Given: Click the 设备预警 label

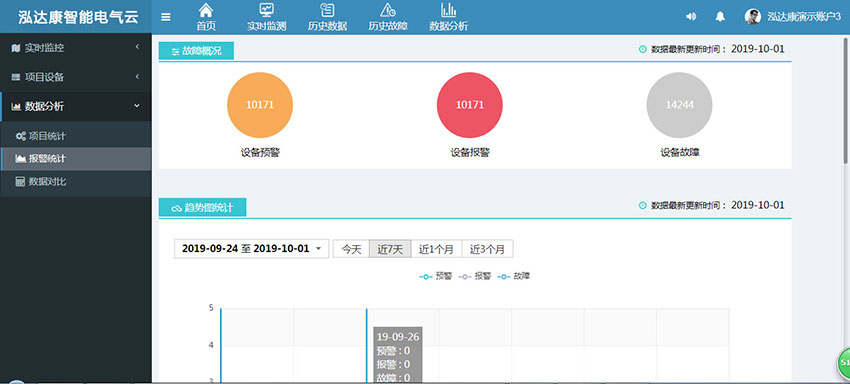Looking at the screenshot, I should [260, 152].
